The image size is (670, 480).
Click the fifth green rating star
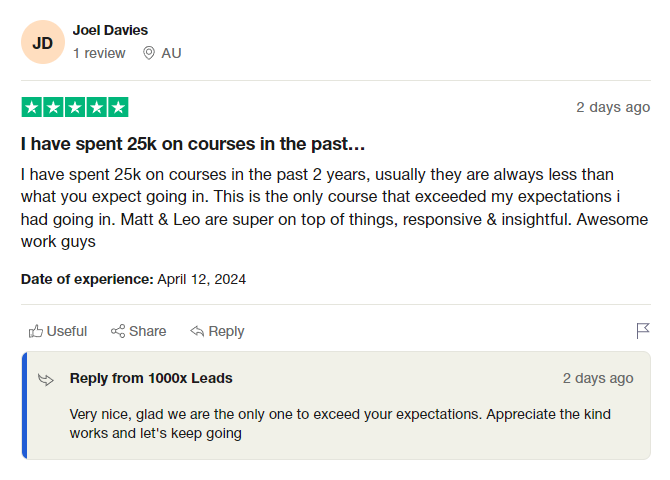pos(118,107)
